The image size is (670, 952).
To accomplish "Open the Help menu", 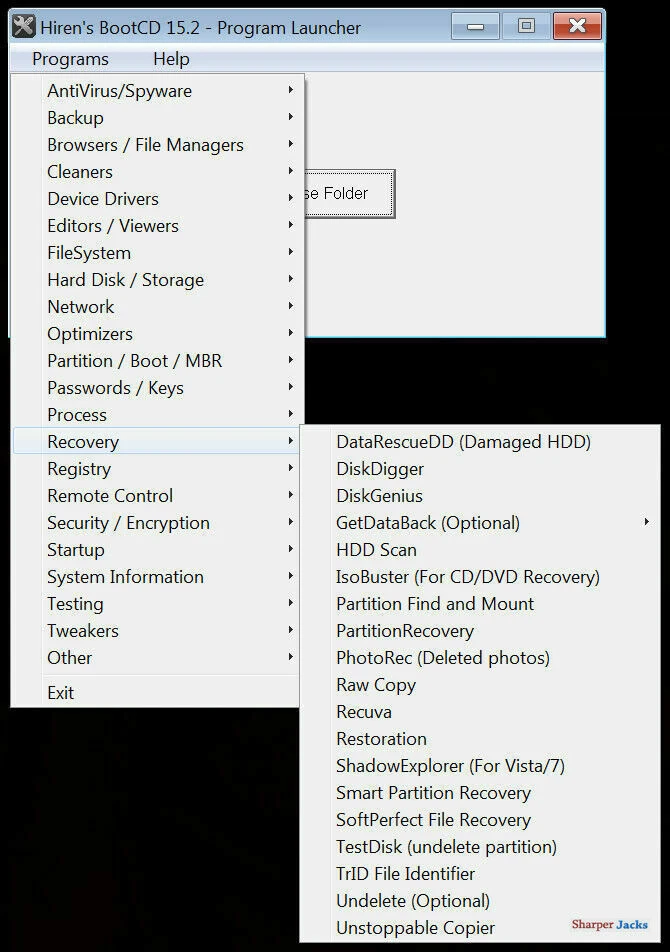I will [171, 59].
